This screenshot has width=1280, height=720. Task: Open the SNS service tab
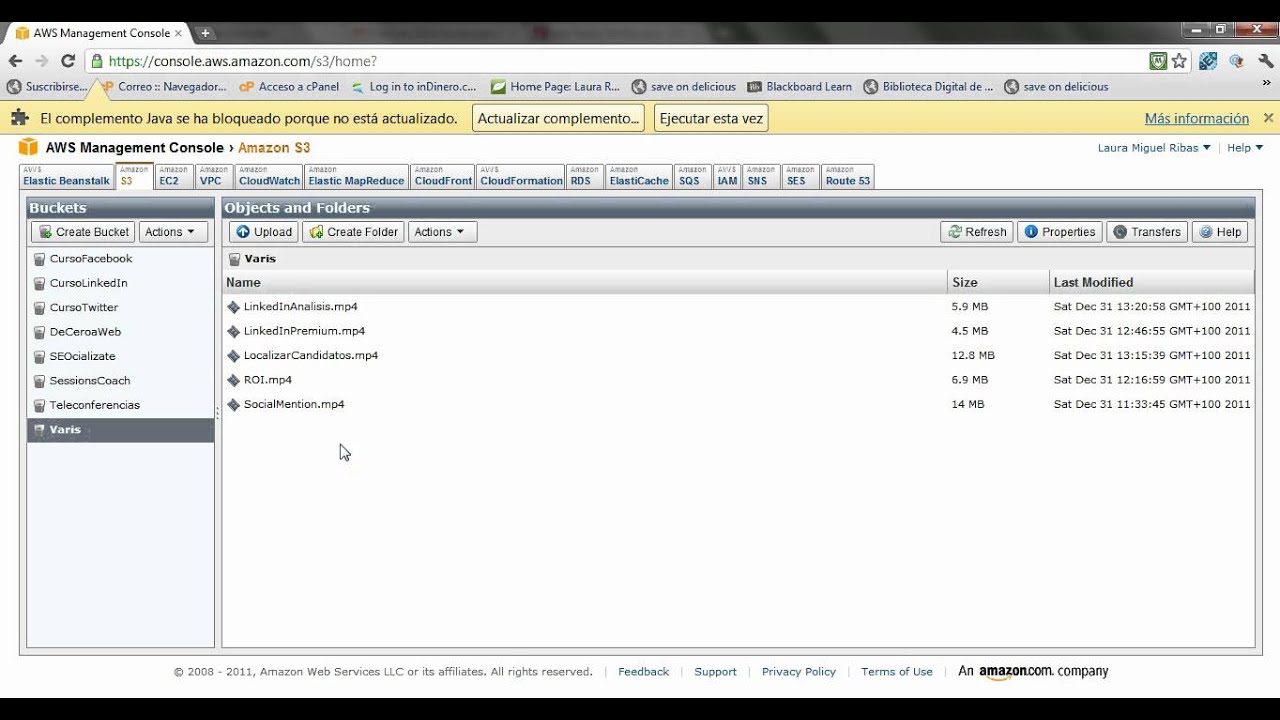coord(761,176)
